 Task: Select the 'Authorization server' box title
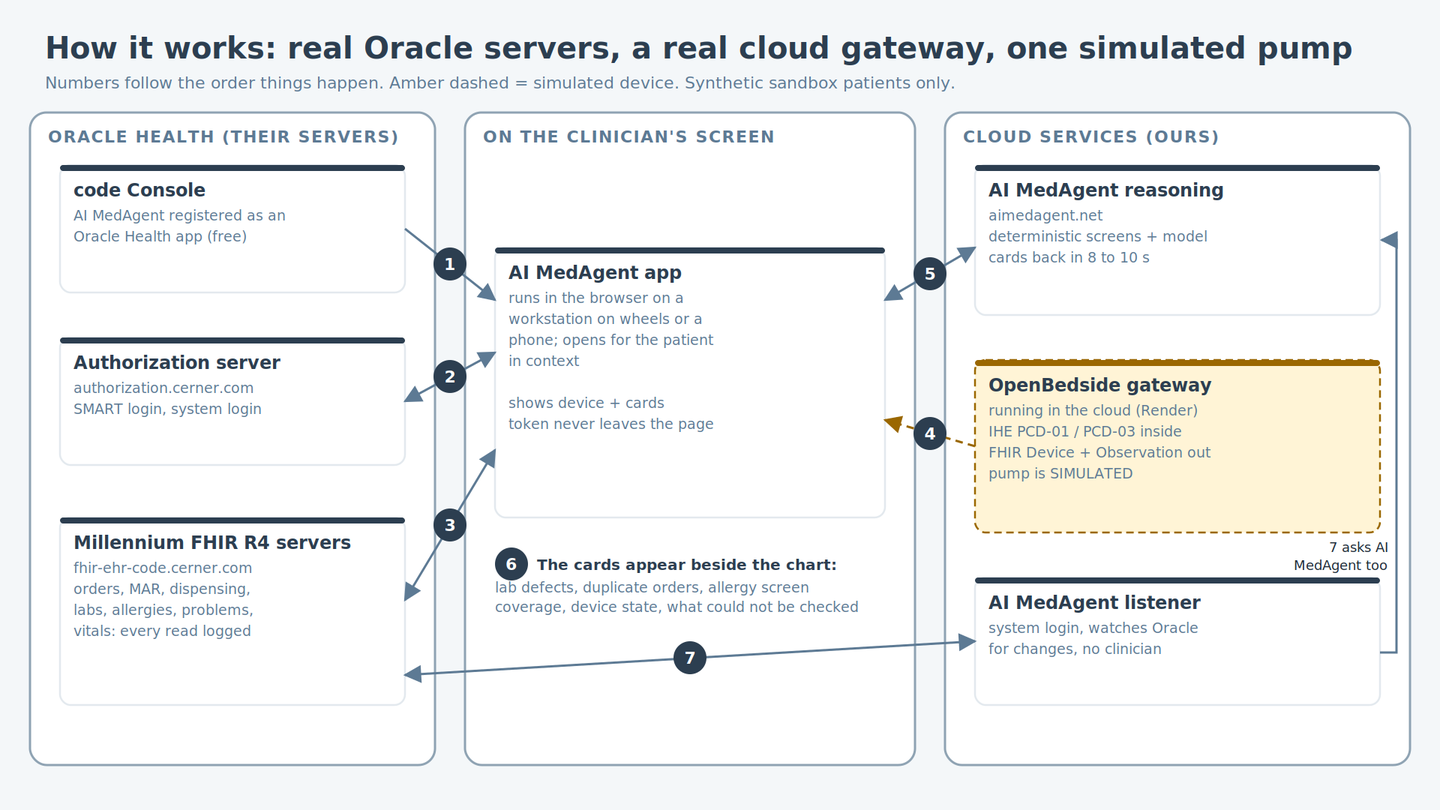pos(177,362)
